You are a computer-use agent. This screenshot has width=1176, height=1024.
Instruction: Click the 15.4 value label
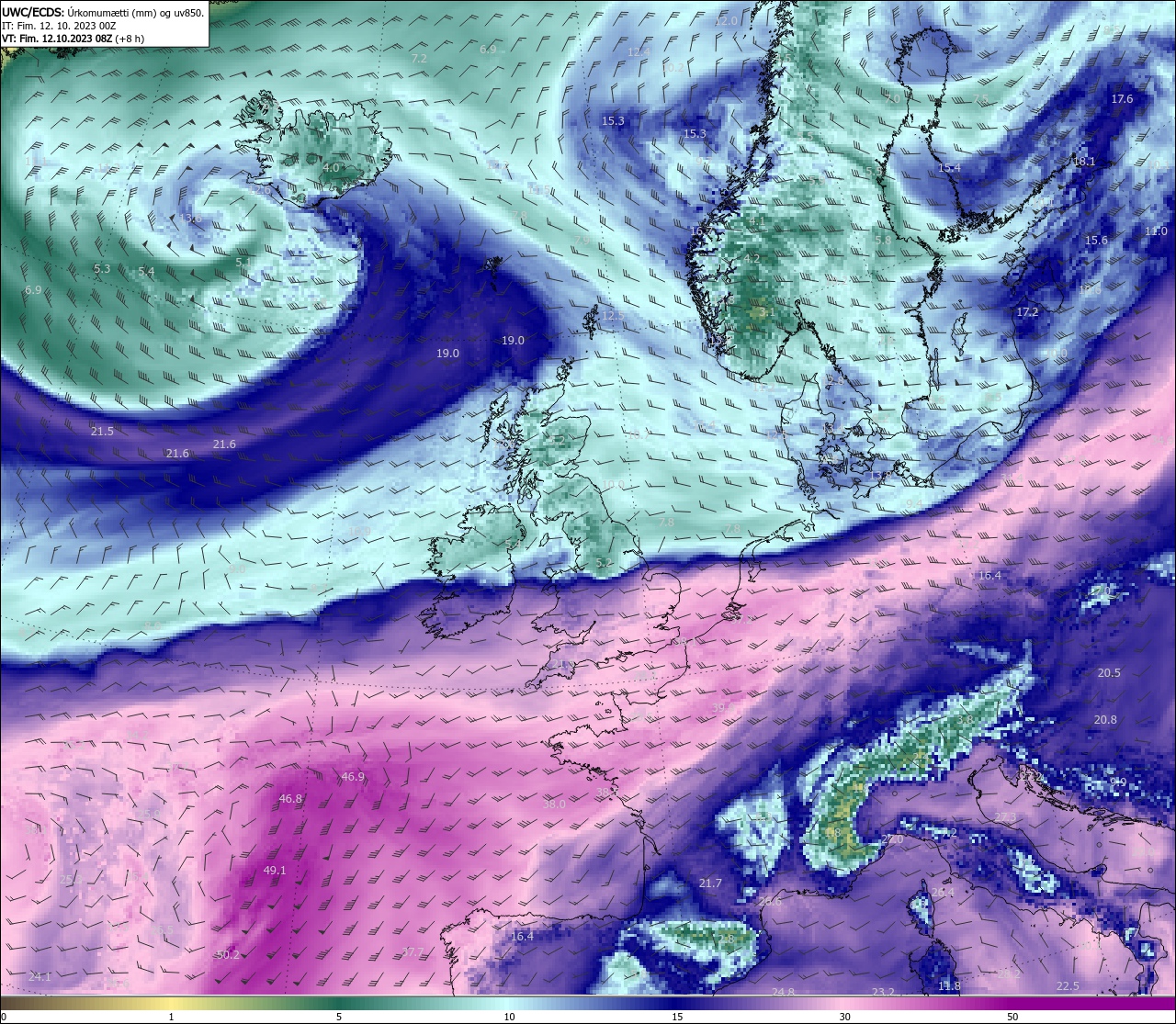[949, 167]
